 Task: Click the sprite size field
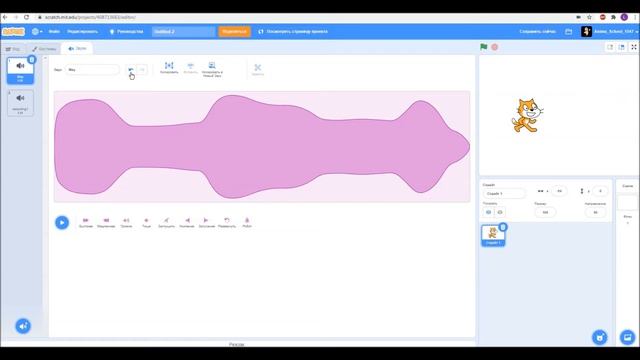[545, 212]
